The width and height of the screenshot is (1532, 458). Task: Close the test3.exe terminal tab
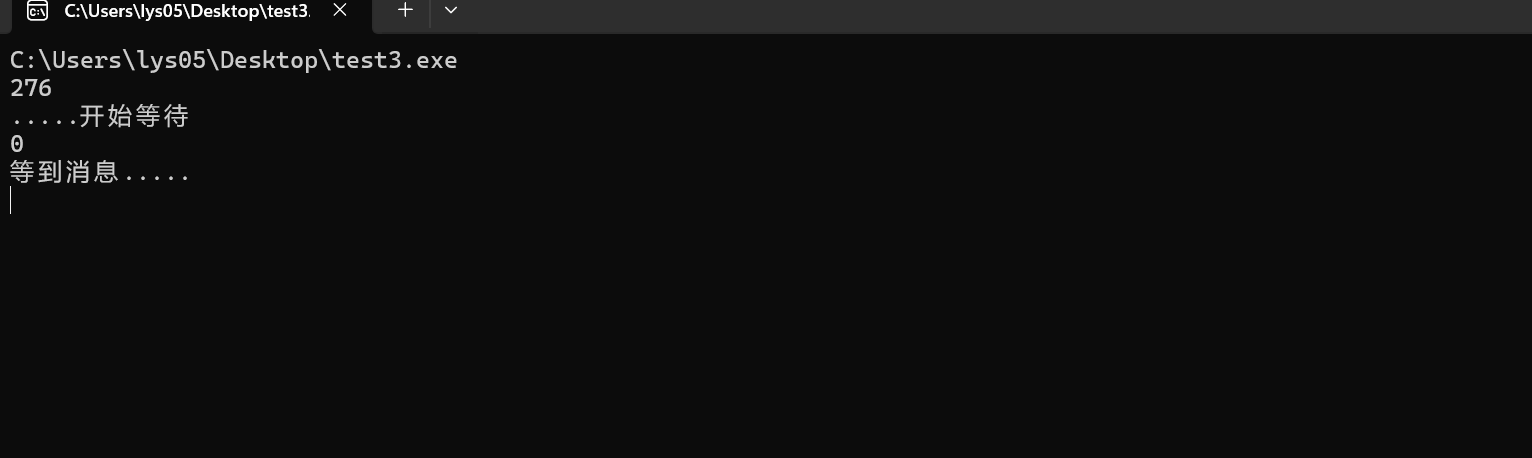340,10
